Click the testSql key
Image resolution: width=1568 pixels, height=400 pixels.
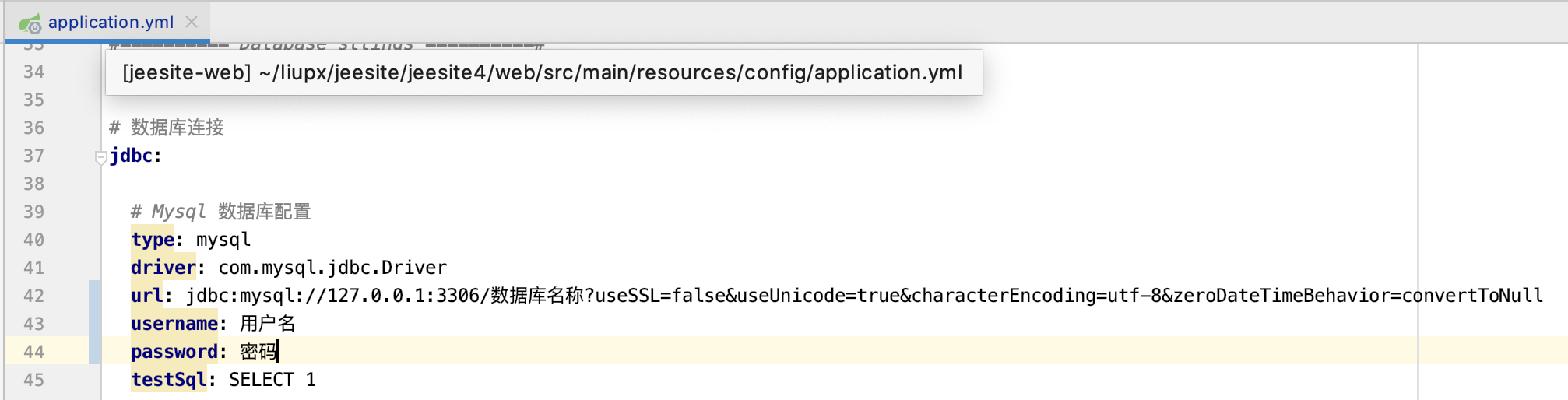(168, 380)
